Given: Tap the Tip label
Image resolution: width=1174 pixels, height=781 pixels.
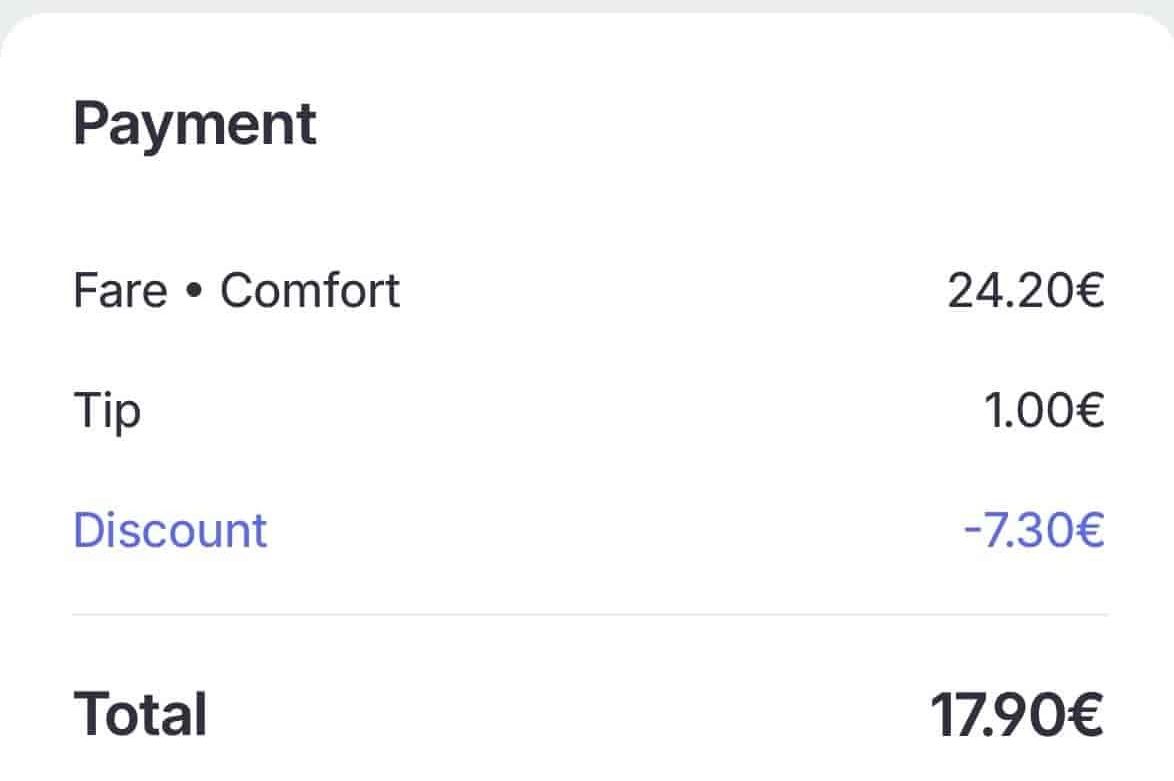Looking at the screenshot, I should tap(107, 411).
